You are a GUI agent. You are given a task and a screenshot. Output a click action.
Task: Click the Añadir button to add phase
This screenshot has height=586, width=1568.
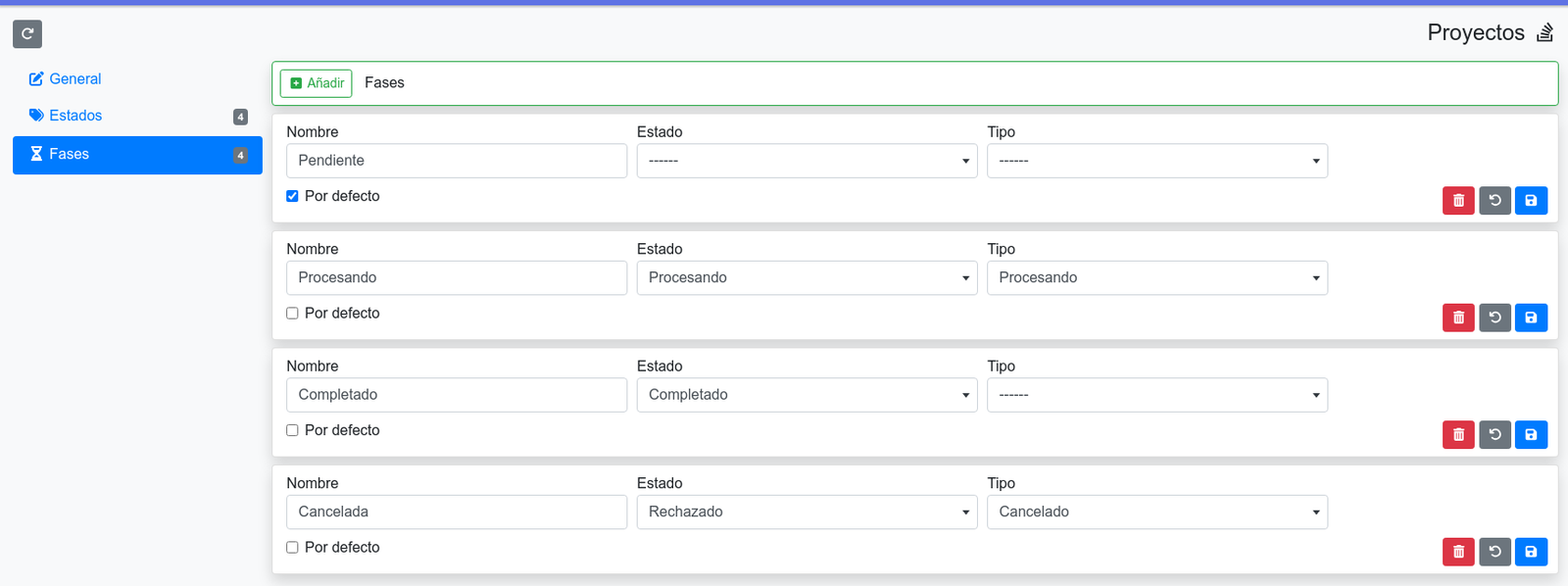[x=316, y=83]
